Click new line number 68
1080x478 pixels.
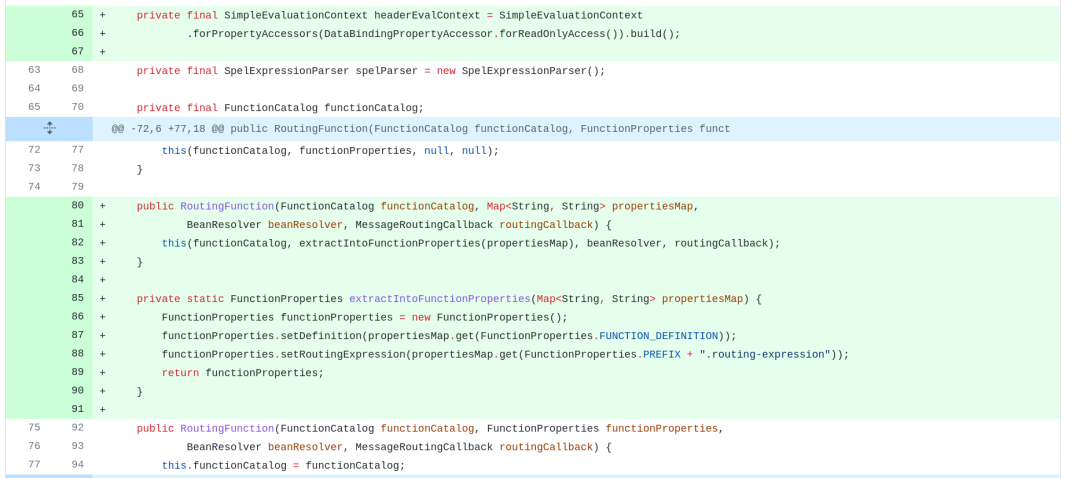click(77, 70)
